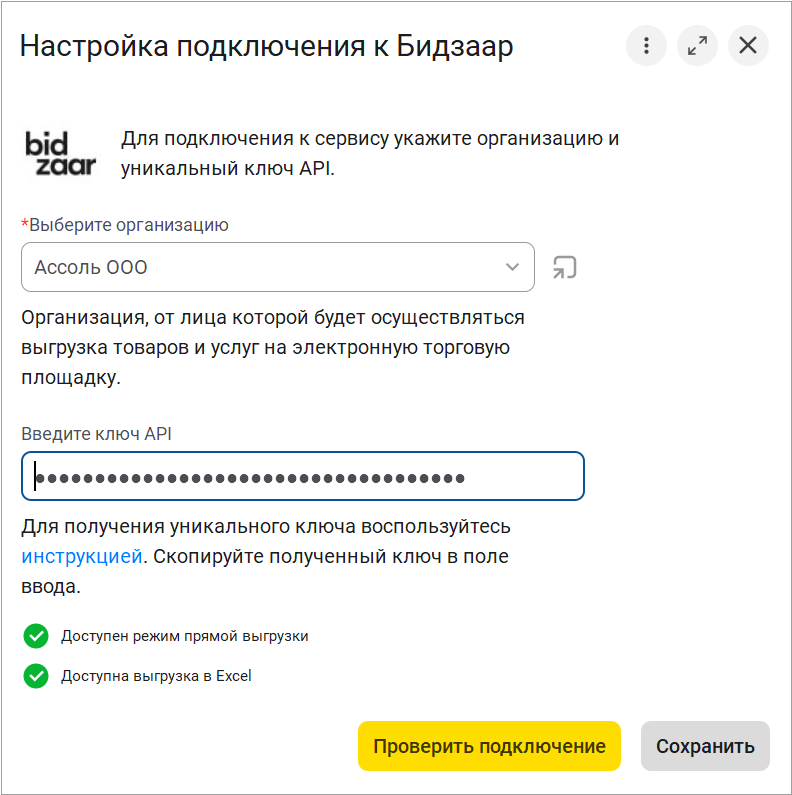792x795 pixels.
Task: Close the Бидзаар connection settings dialog
Action: (748, 46)
